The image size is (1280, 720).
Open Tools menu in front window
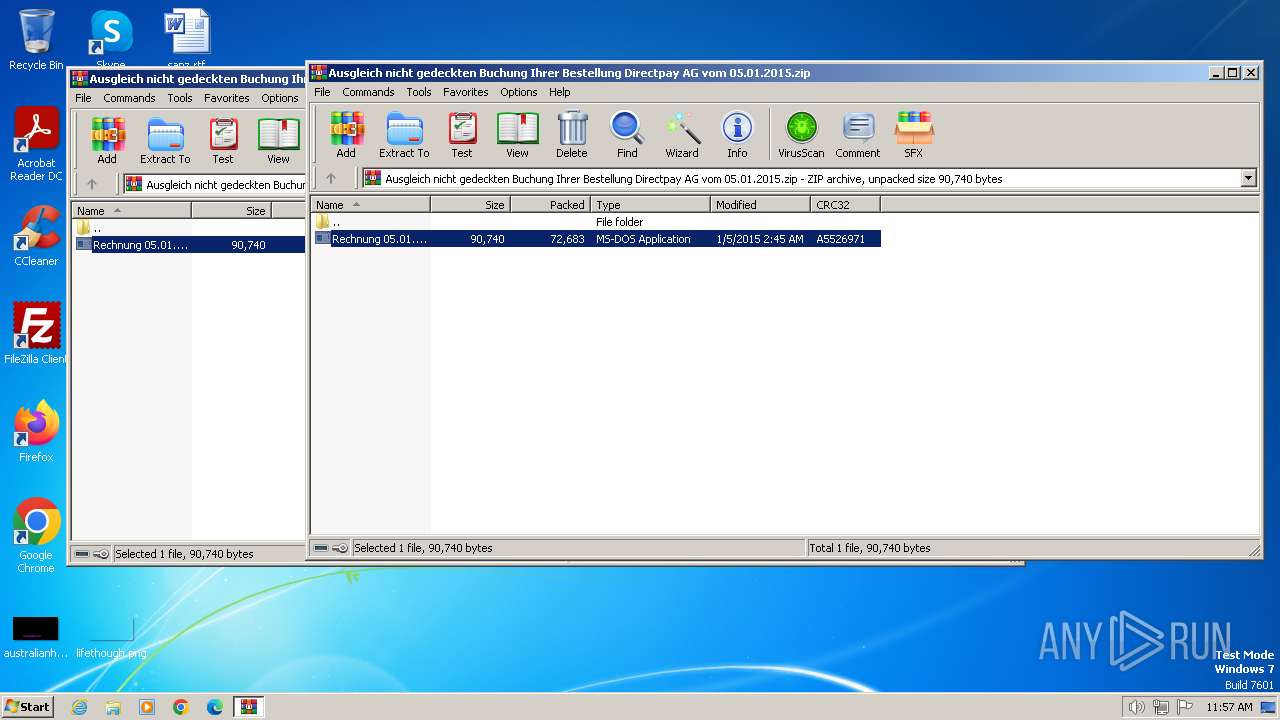coord(419,92)
